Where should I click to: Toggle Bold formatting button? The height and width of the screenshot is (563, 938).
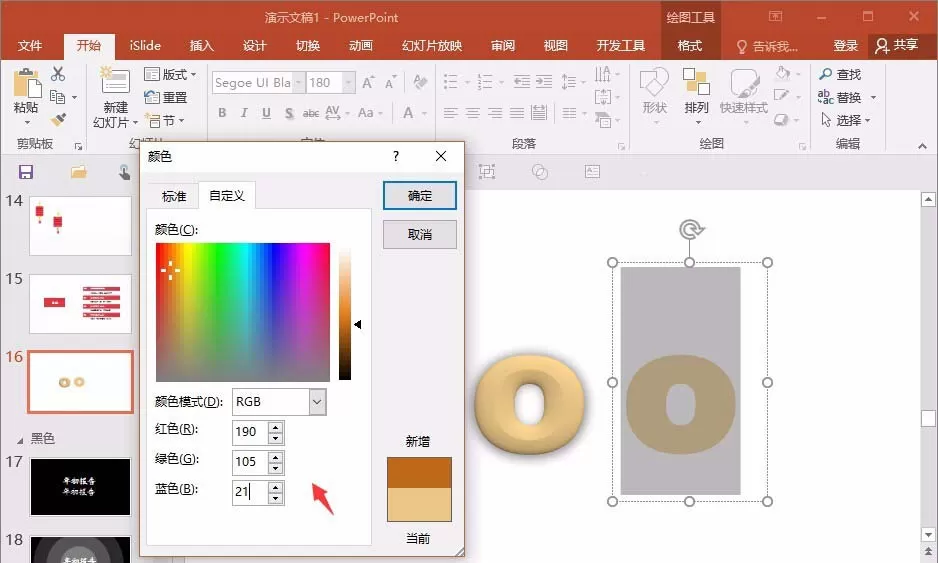pos(222,112)
